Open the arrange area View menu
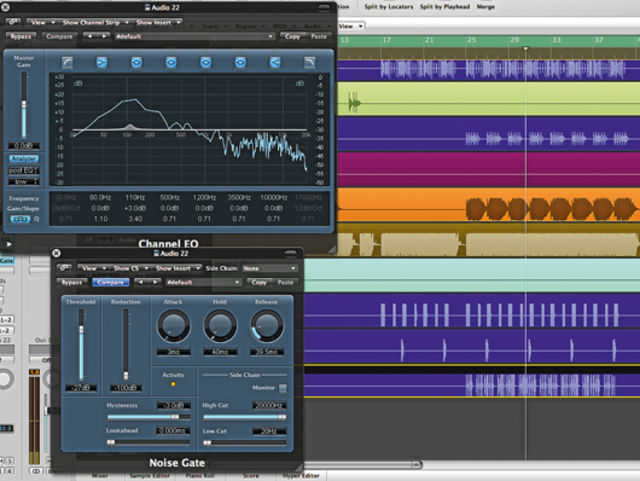640x481 pixels. click(351, 26)
